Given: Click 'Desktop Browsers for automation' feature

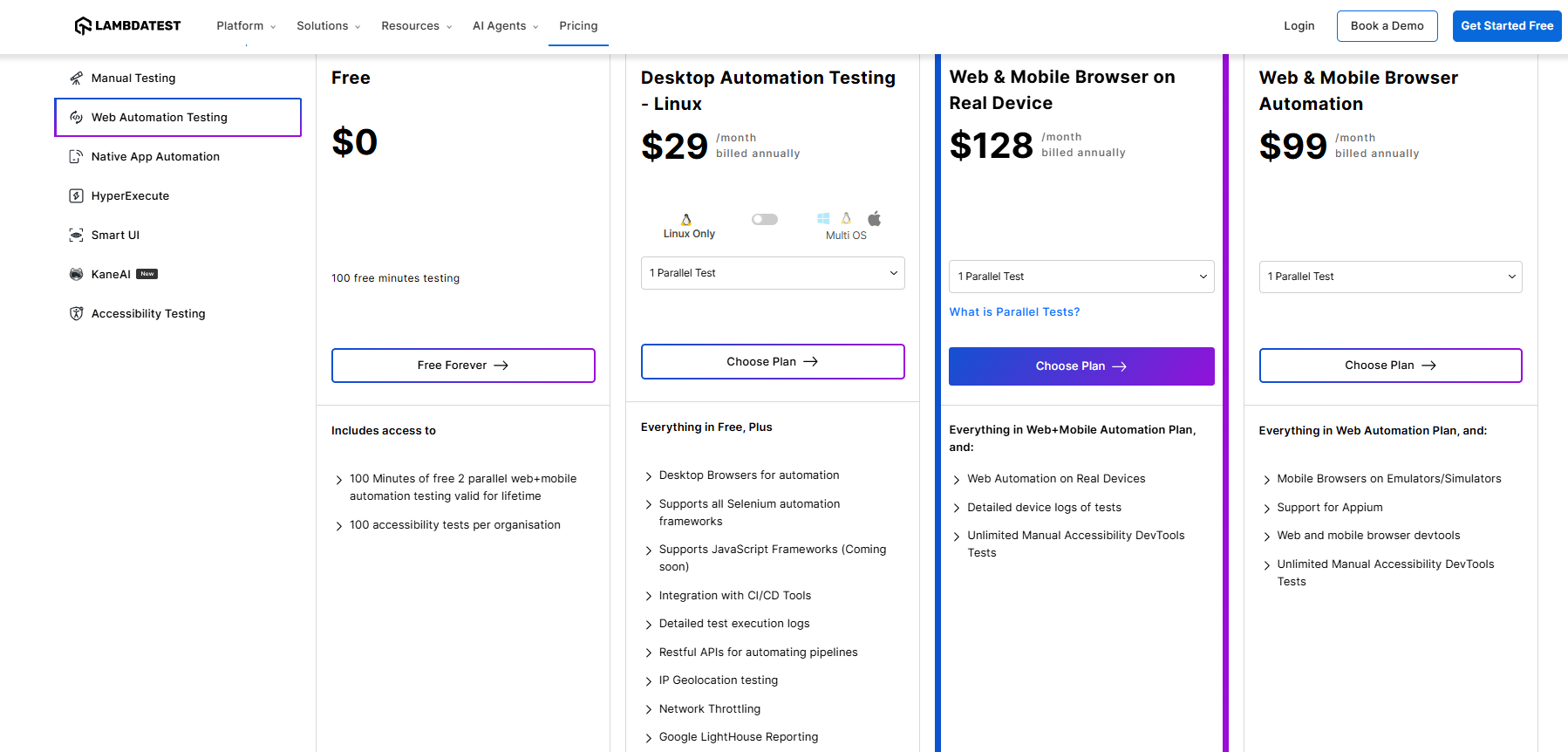Looking at the screenshot, I should (x=749, y=475).
